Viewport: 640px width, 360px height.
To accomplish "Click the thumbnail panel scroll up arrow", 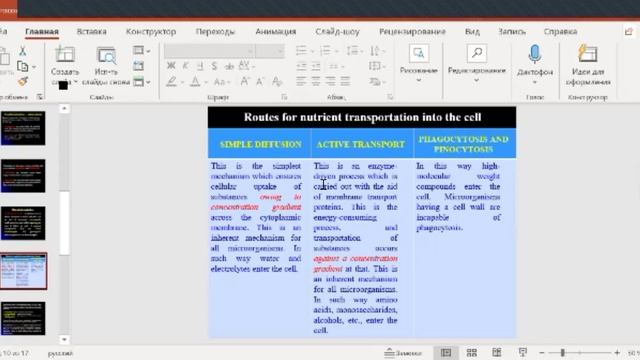I will point(64,109).
